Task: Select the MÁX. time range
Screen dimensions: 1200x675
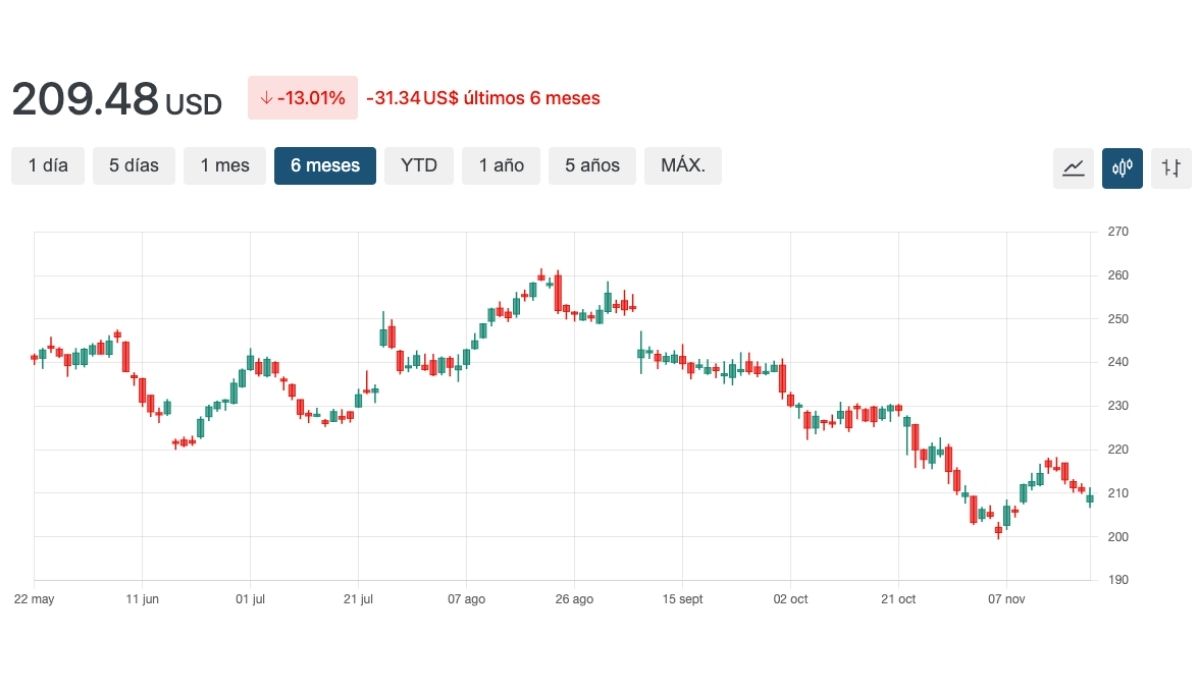Action: (683, 166)
